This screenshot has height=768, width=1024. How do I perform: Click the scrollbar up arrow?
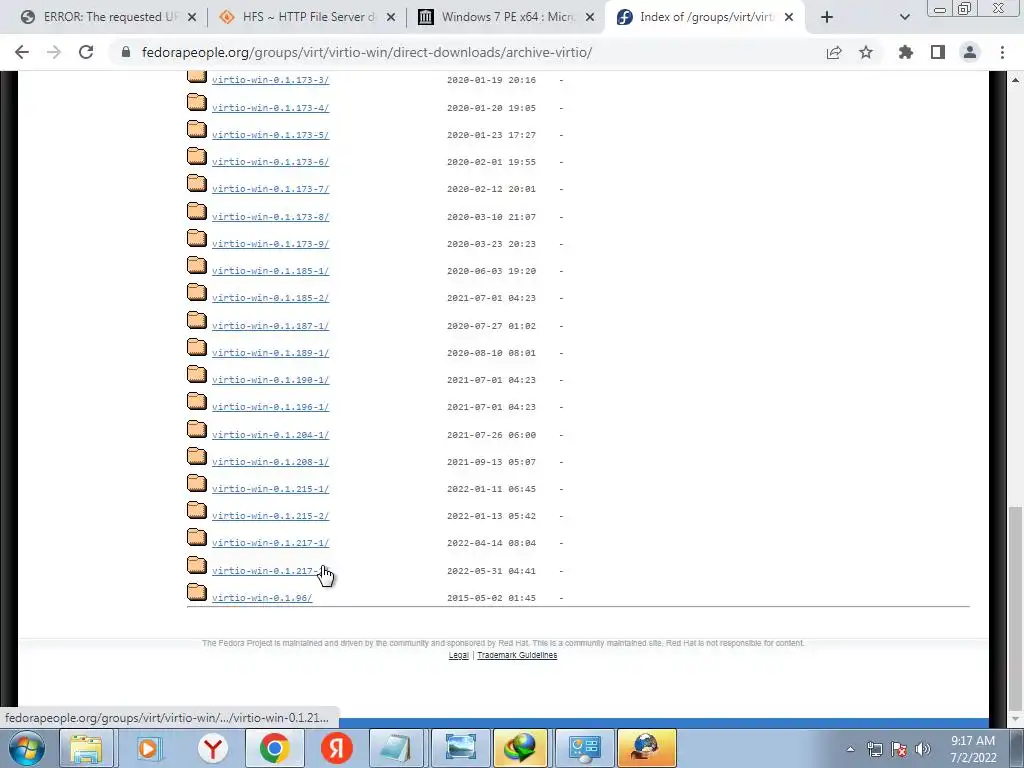(1015, 80)
